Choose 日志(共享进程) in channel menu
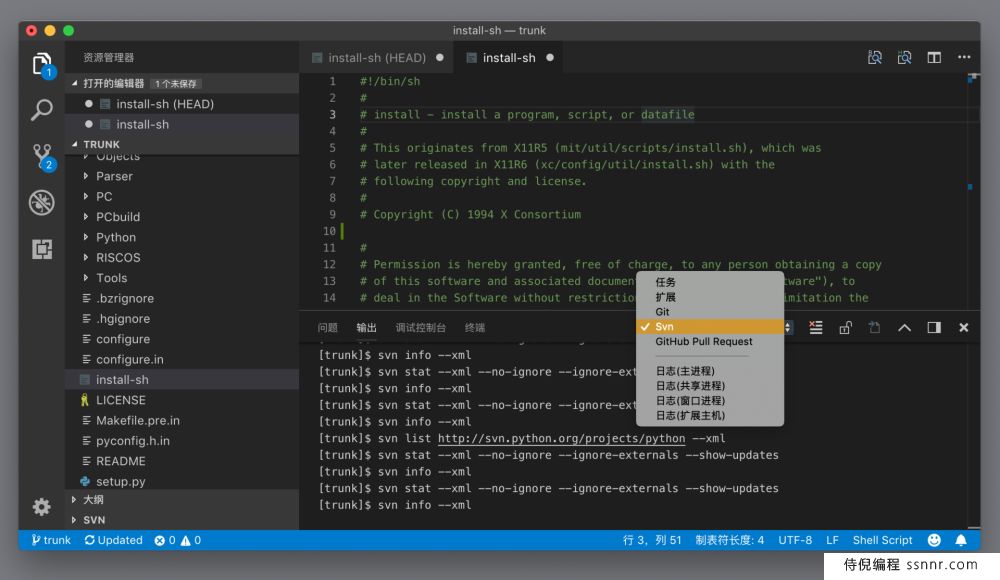Image resolution: width=1000 pixels, height=580 pixels. click(710, 386)
